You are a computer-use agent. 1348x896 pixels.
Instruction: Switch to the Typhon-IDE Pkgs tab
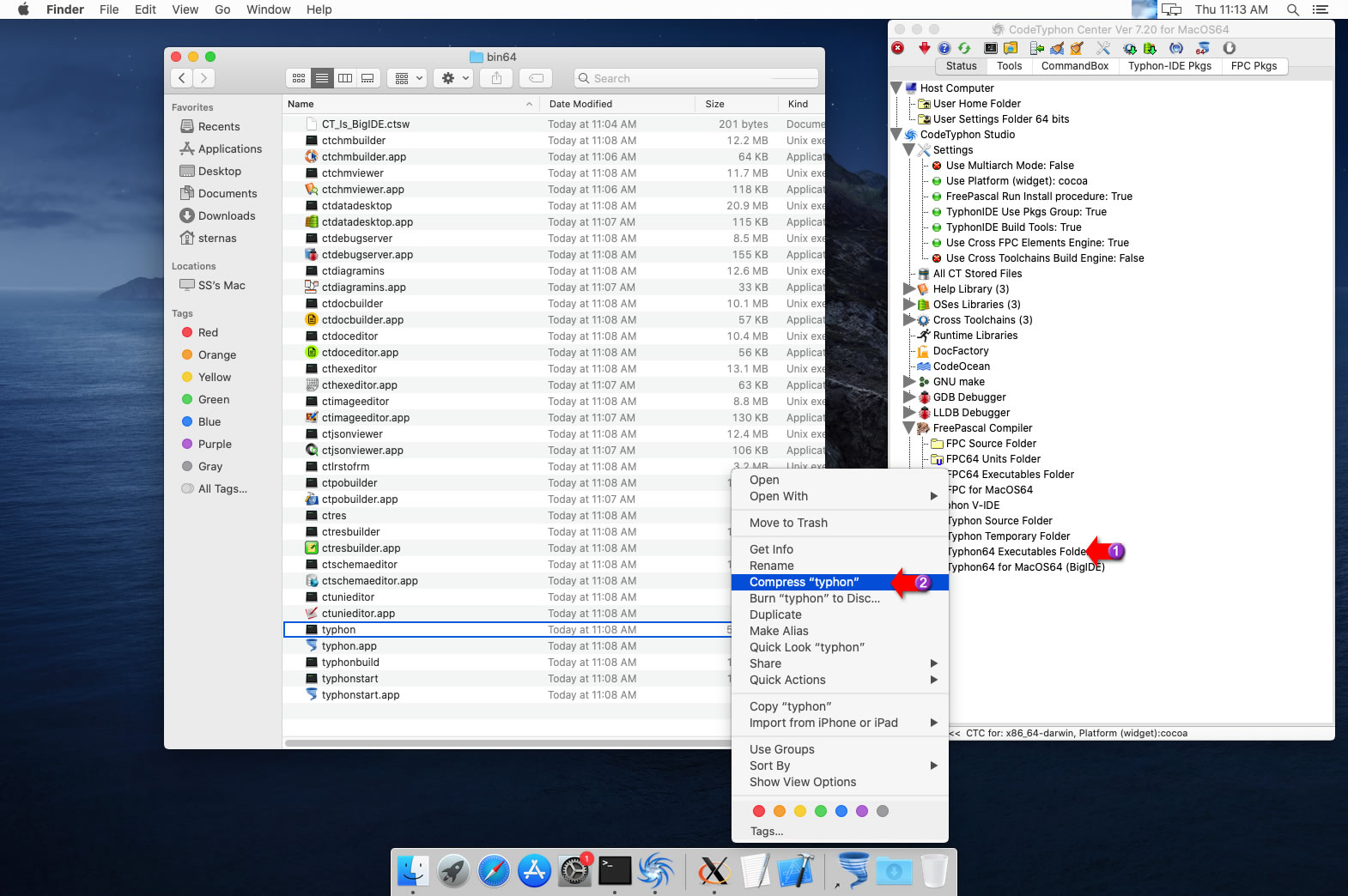1169,66
